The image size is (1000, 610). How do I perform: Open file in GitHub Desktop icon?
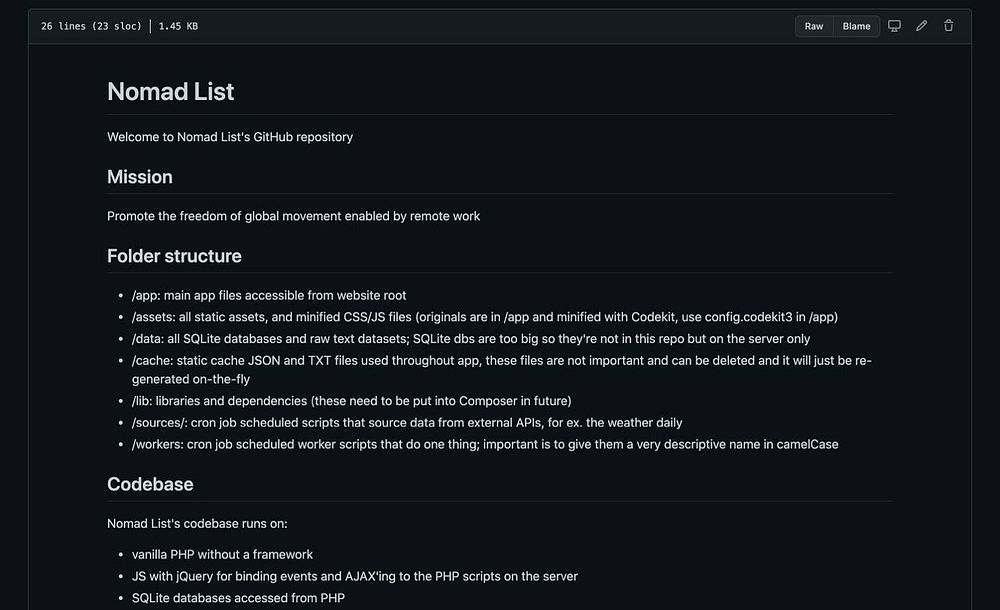[894, 26]
